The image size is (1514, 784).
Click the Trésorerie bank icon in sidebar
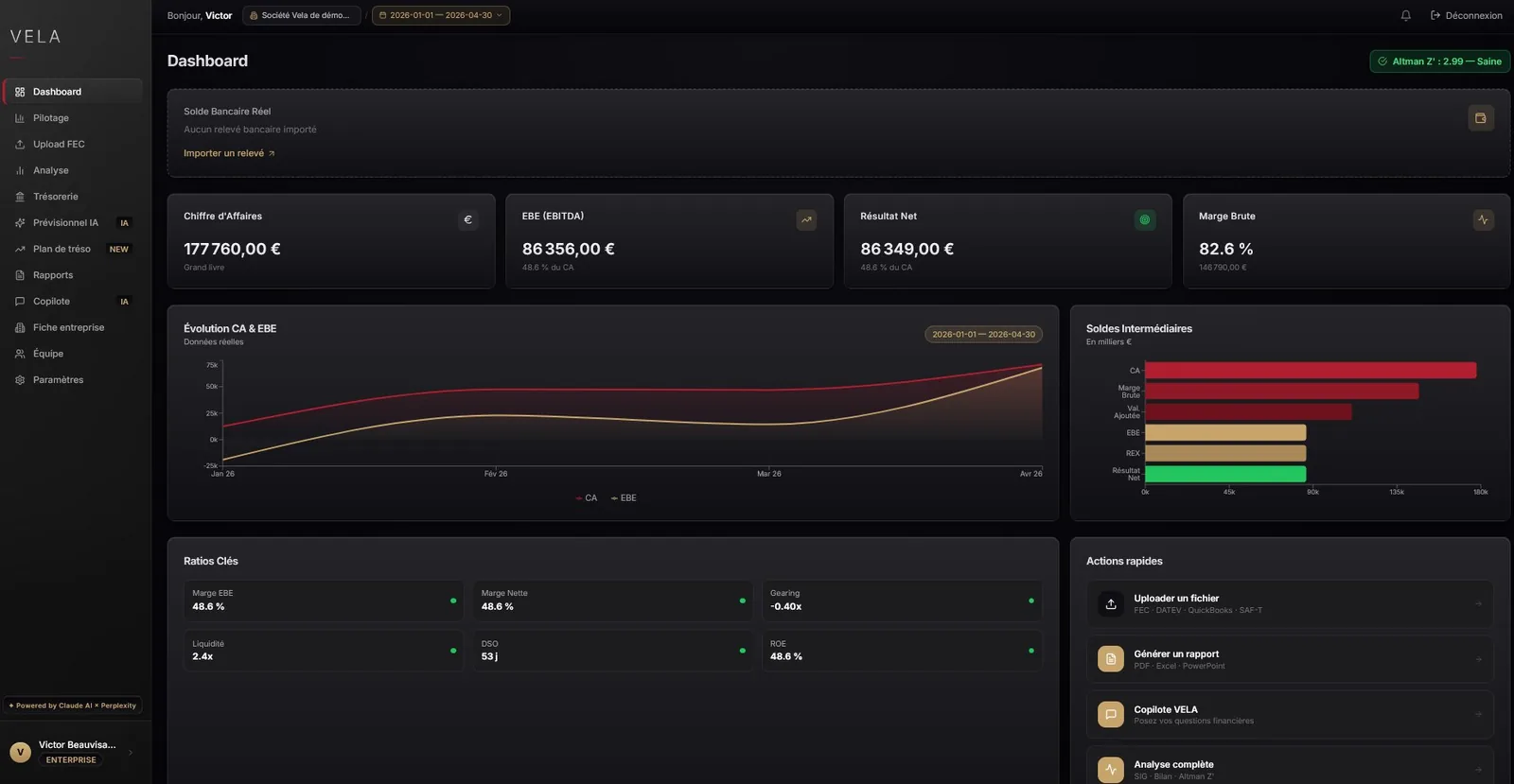20,197
